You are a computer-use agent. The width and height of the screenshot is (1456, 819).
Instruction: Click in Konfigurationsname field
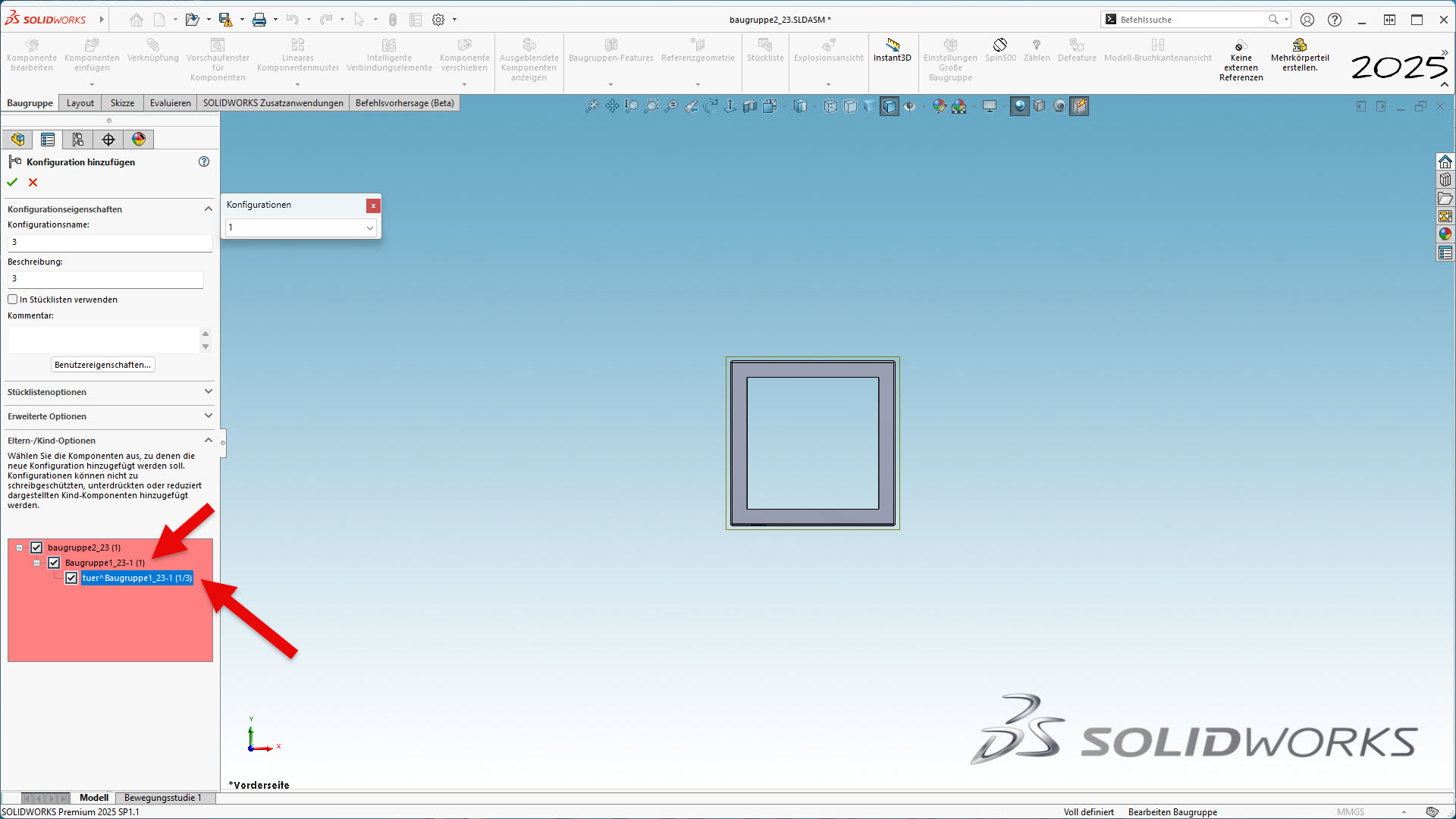[x=110, y=243]
